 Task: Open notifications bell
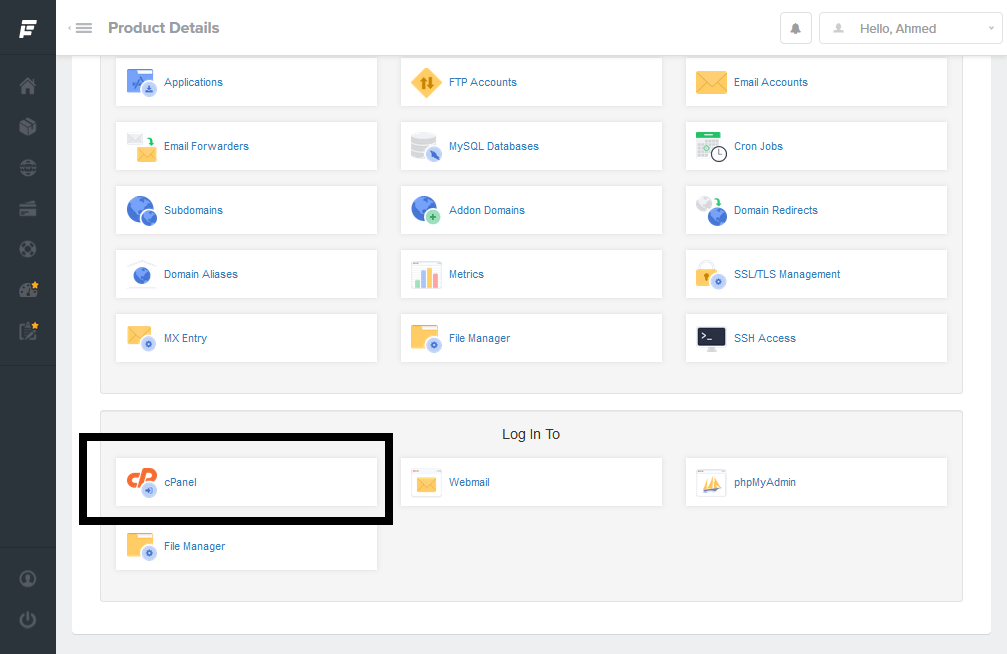click(x=796, y=28)
